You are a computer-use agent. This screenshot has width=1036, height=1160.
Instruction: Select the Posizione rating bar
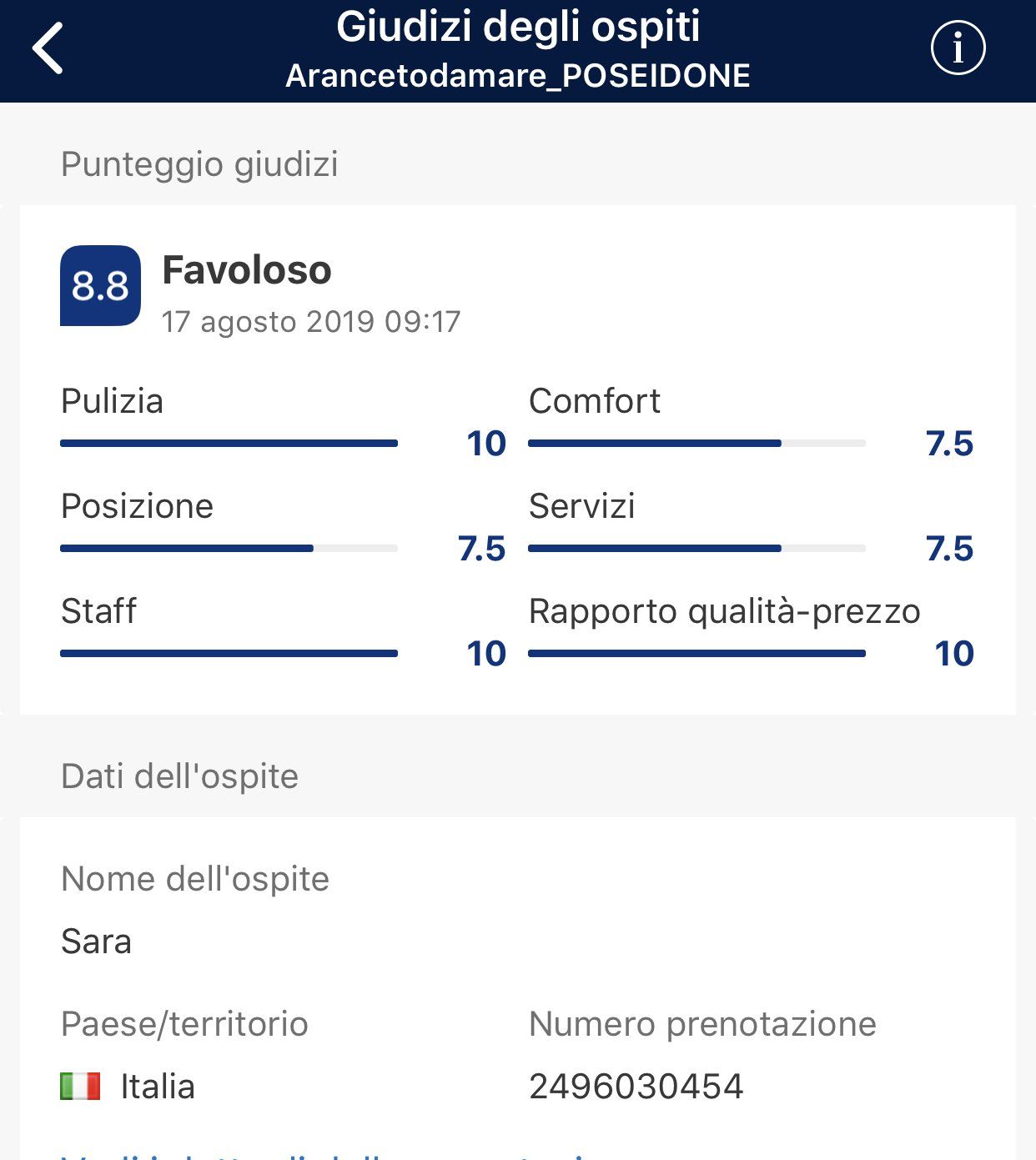tap(229, 549)
